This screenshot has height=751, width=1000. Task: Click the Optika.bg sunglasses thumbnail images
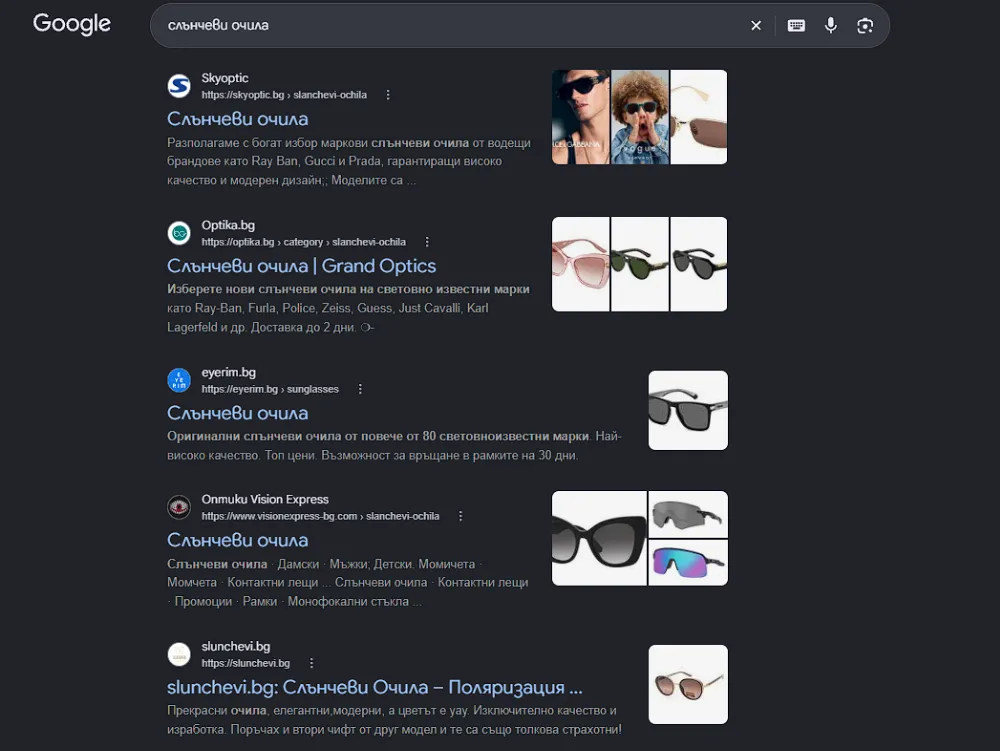point(639,264)
